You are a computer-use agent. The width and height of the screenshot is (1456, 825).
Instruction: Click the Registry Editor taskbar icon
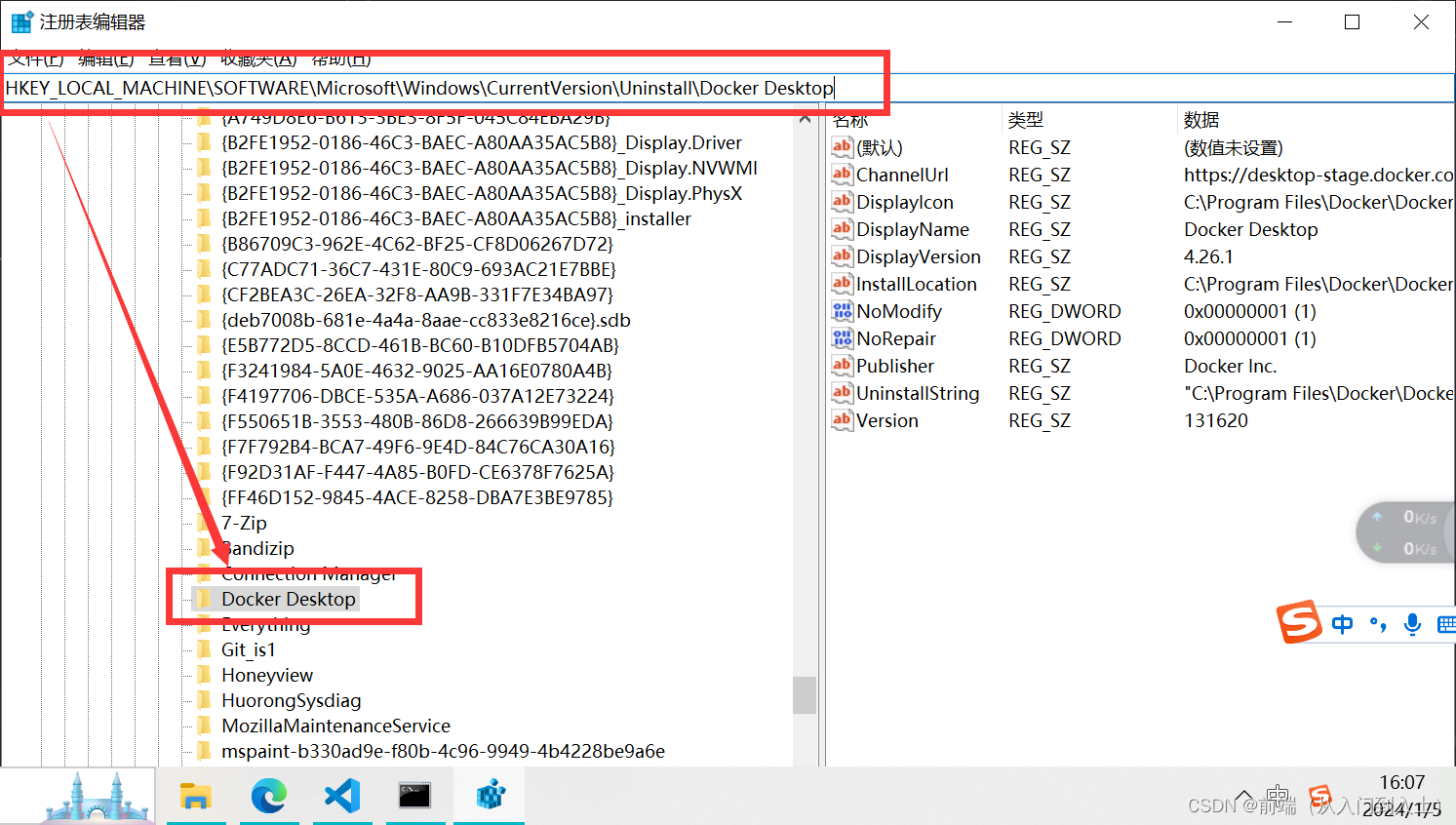[490, 796]
